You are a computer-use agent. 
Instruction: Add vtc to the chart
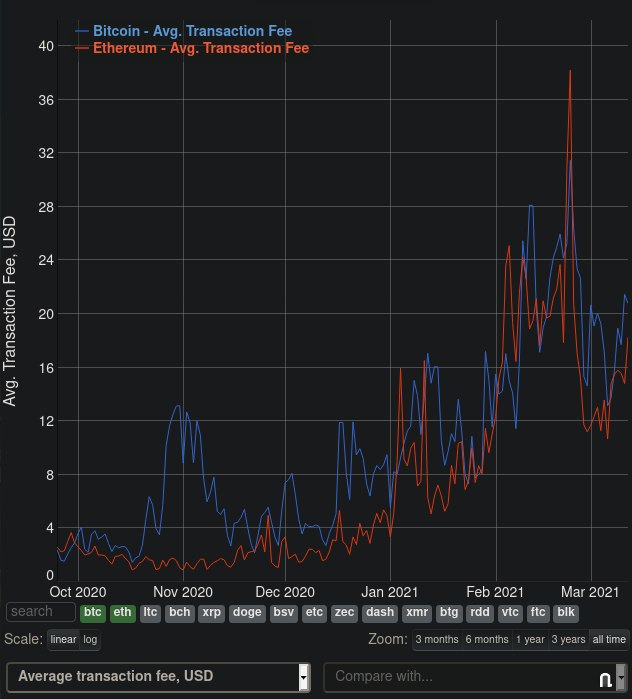(x=510, y=613)
